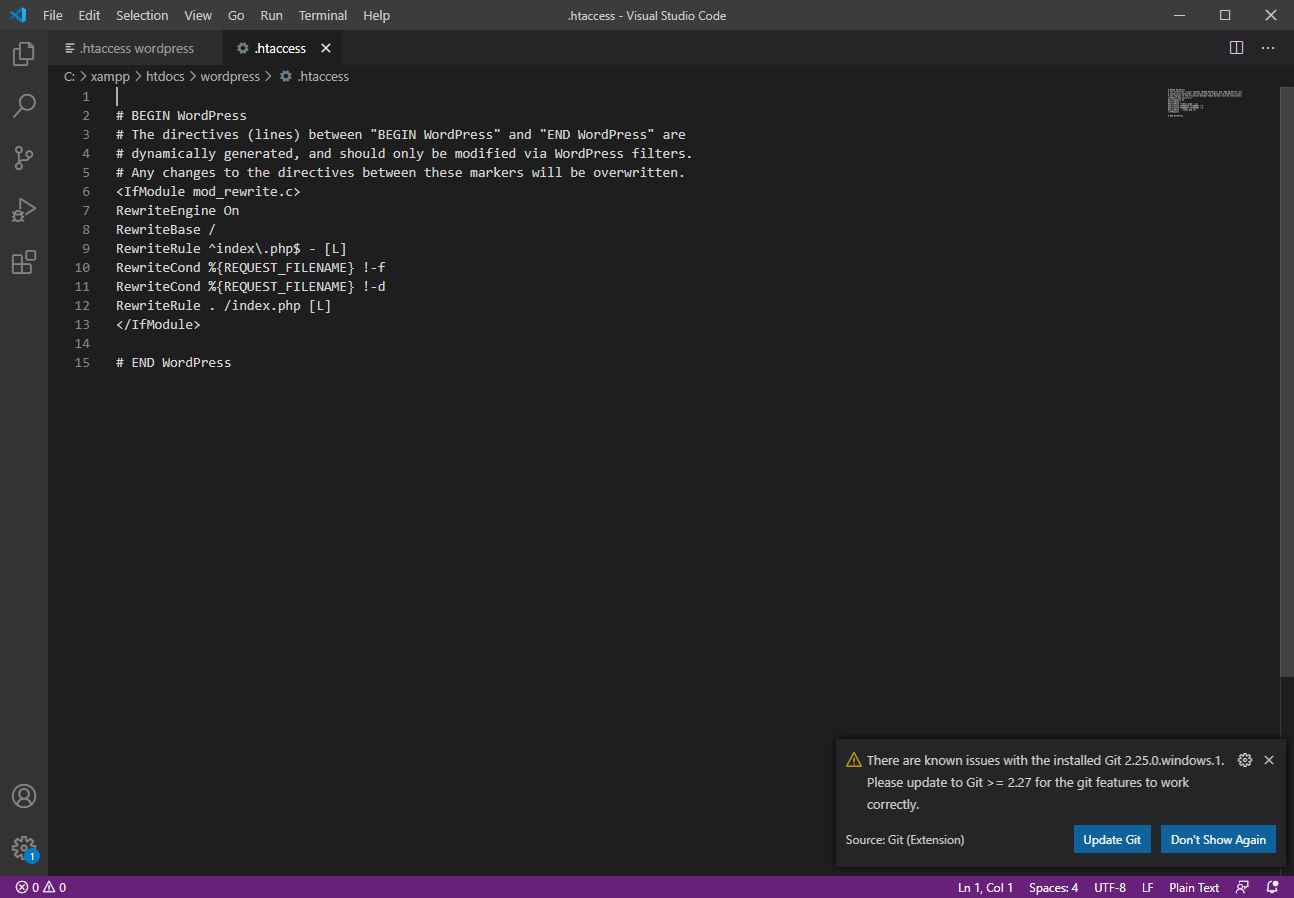Switch to the ".htaccess wordpress" tab
The width and height of the screenshot is (1294, 898).
pyautogui.click(x=136, y=48)
